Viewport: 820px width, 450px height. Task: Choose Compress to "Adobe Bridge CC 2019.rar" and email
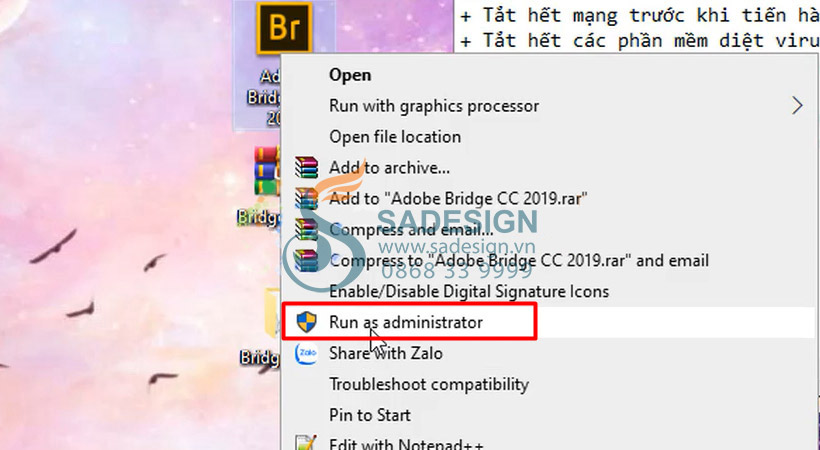pyautogui.click(x=519, y=261)
